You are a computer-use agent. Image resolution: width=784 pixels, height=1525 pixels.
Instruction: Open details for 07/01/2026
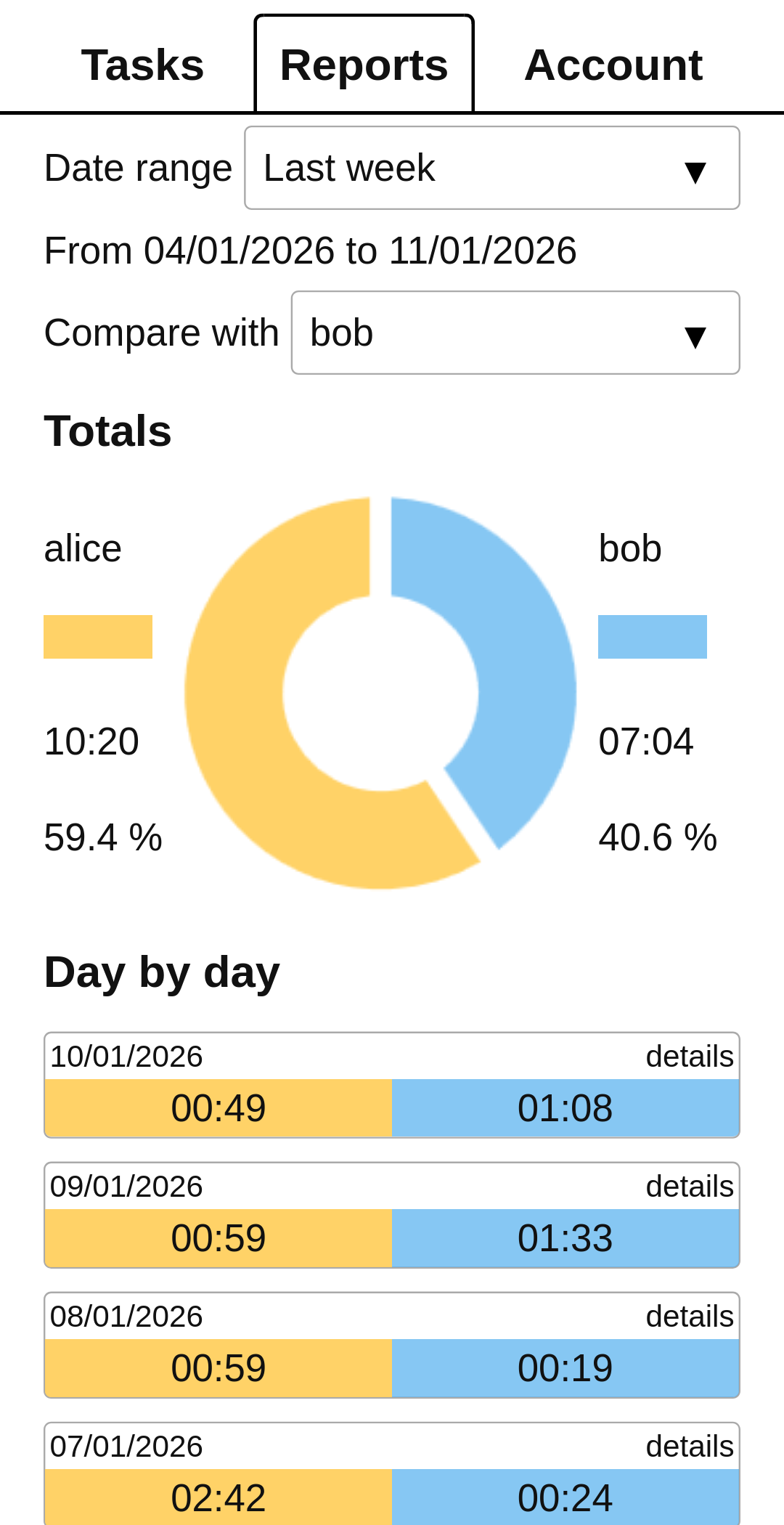689,1447
